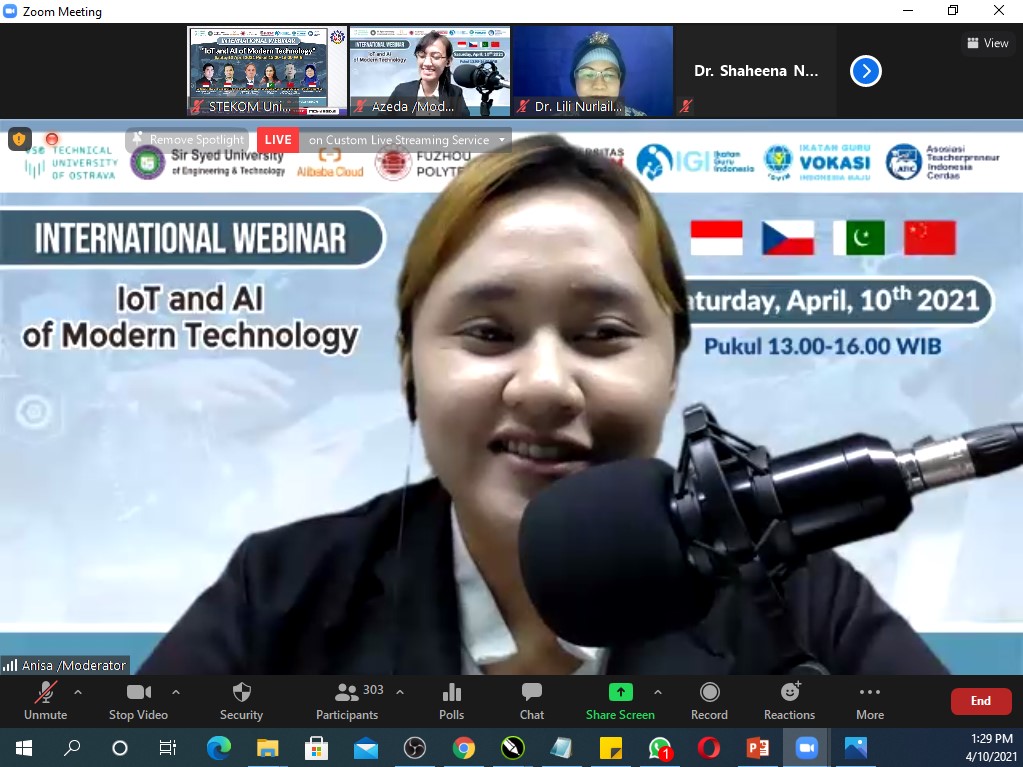1023x767 pixels.
Task: Open OBS Studio from taskbar
Action: pos(414,747)
